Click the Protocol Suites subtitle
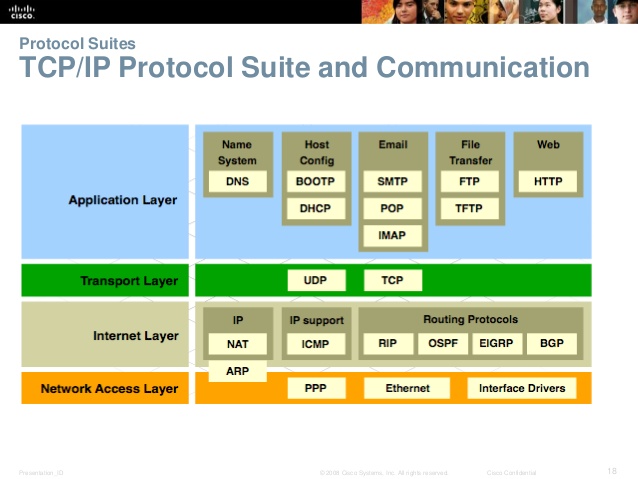This screenshot has height=479, width=638. [77, 44]
